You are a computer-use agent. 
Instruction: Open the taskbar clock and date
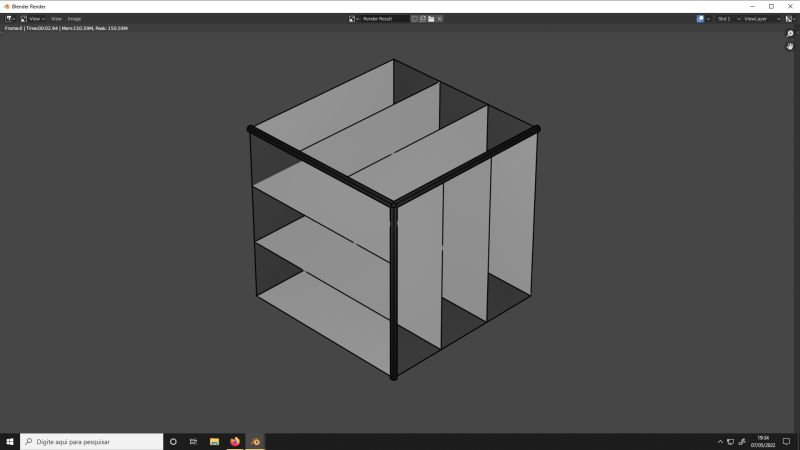(x=763, y=442)
